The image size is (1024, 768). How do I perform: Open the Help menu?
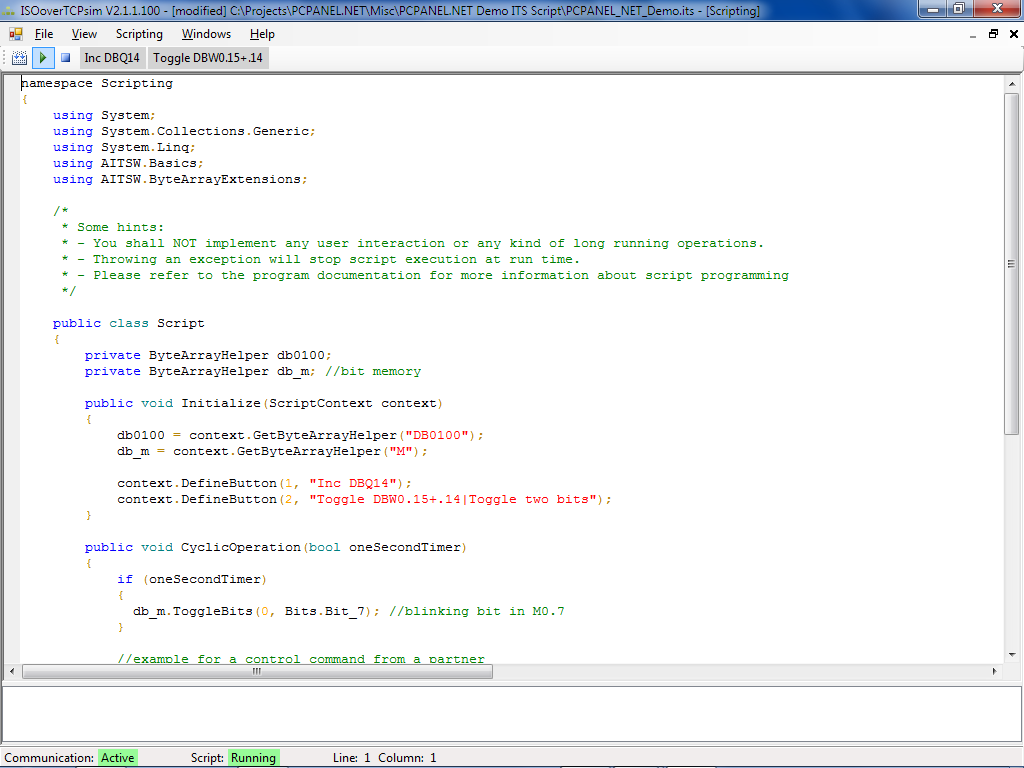coord(262,34)
